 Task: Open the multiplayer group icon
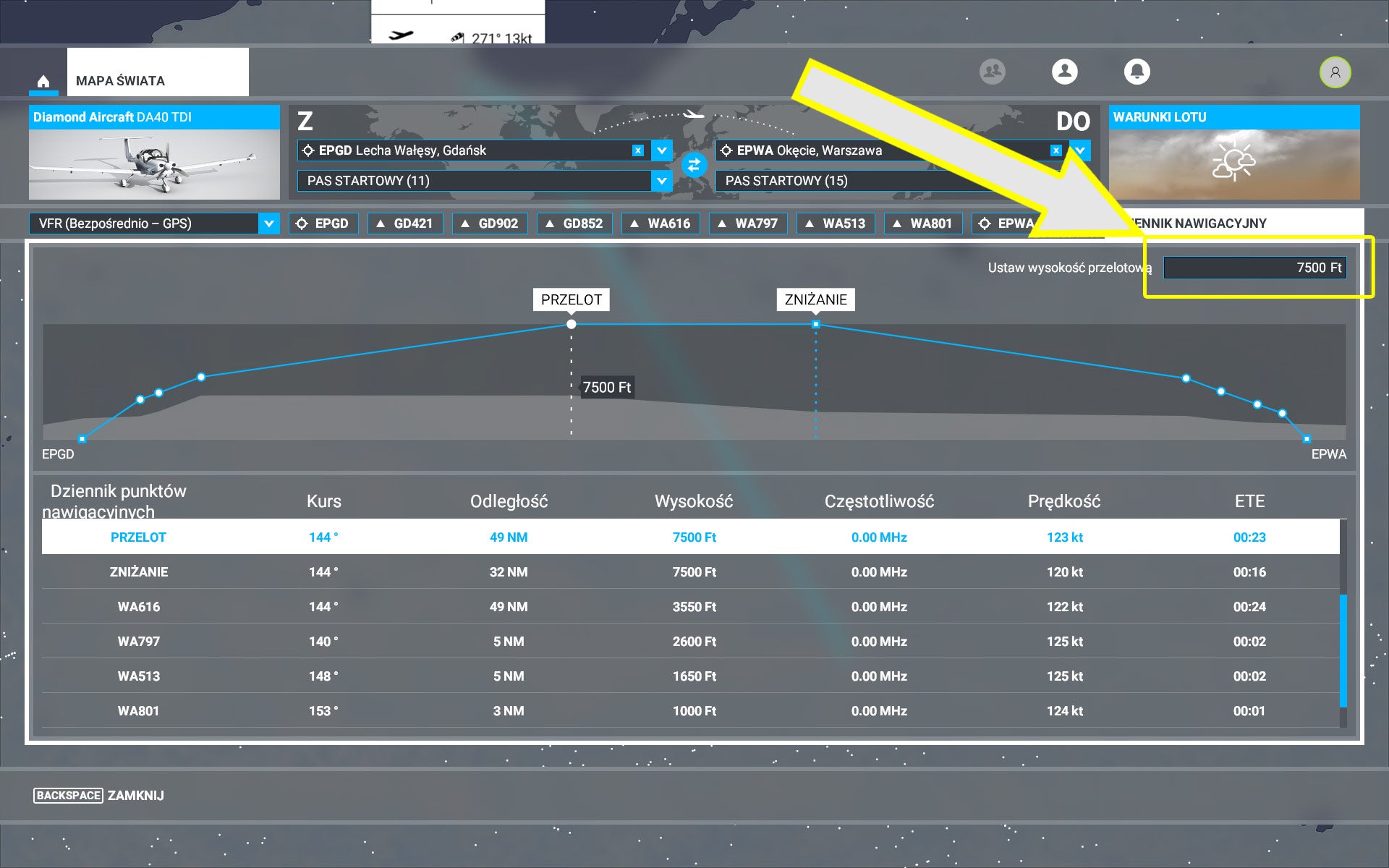992,72
